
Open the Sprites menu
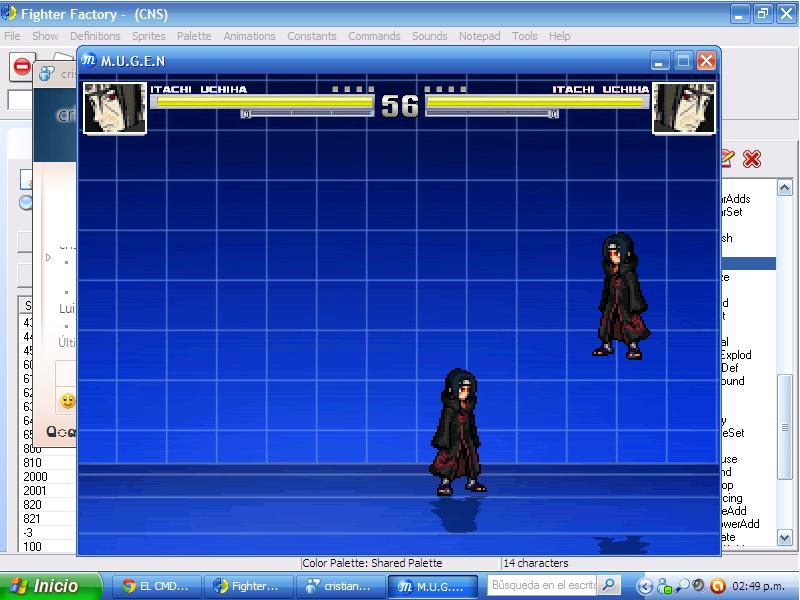coord(148,36)
